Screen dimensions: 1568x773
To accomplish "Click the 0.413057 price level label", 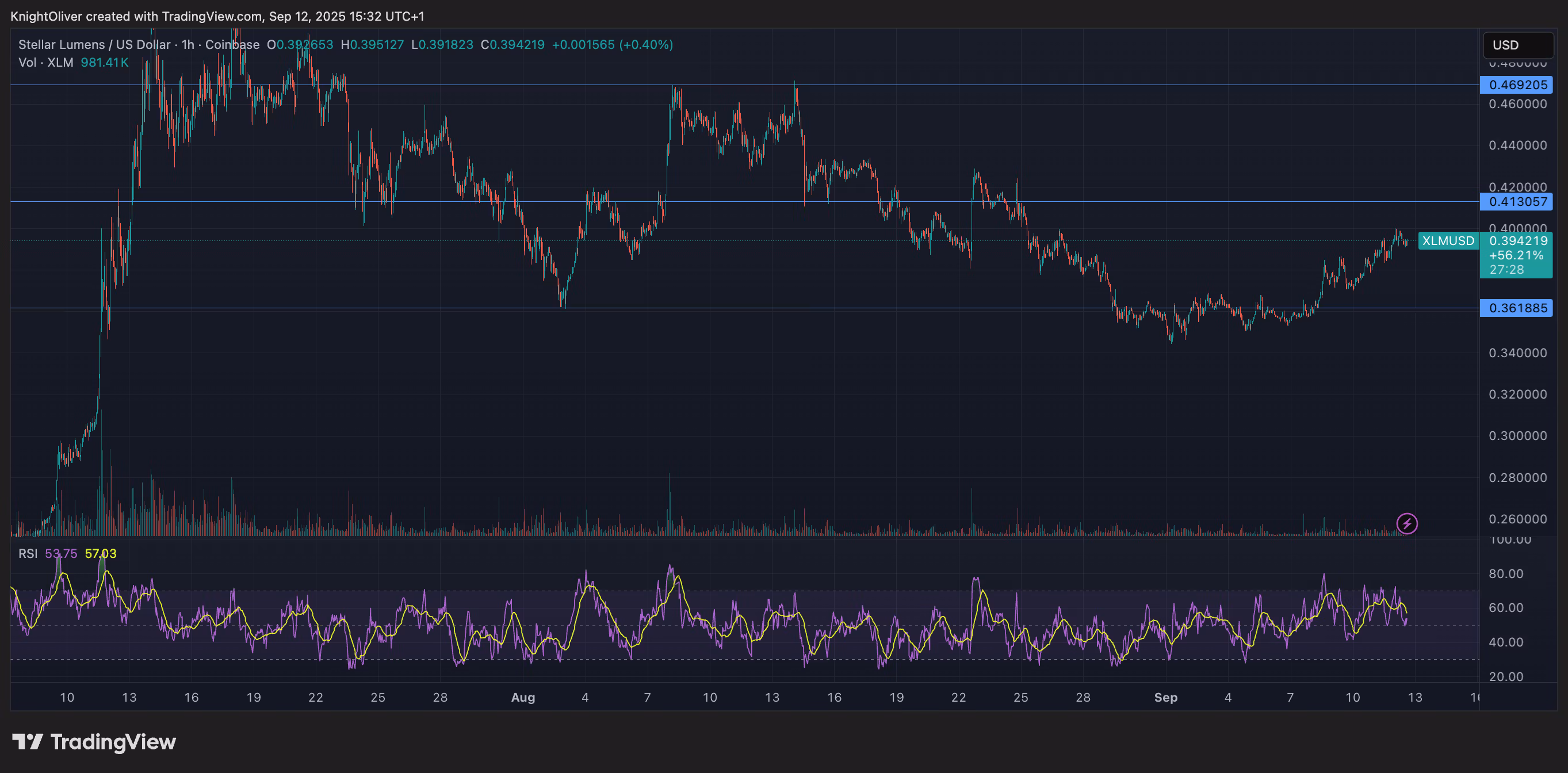I will pos(1517,202).
